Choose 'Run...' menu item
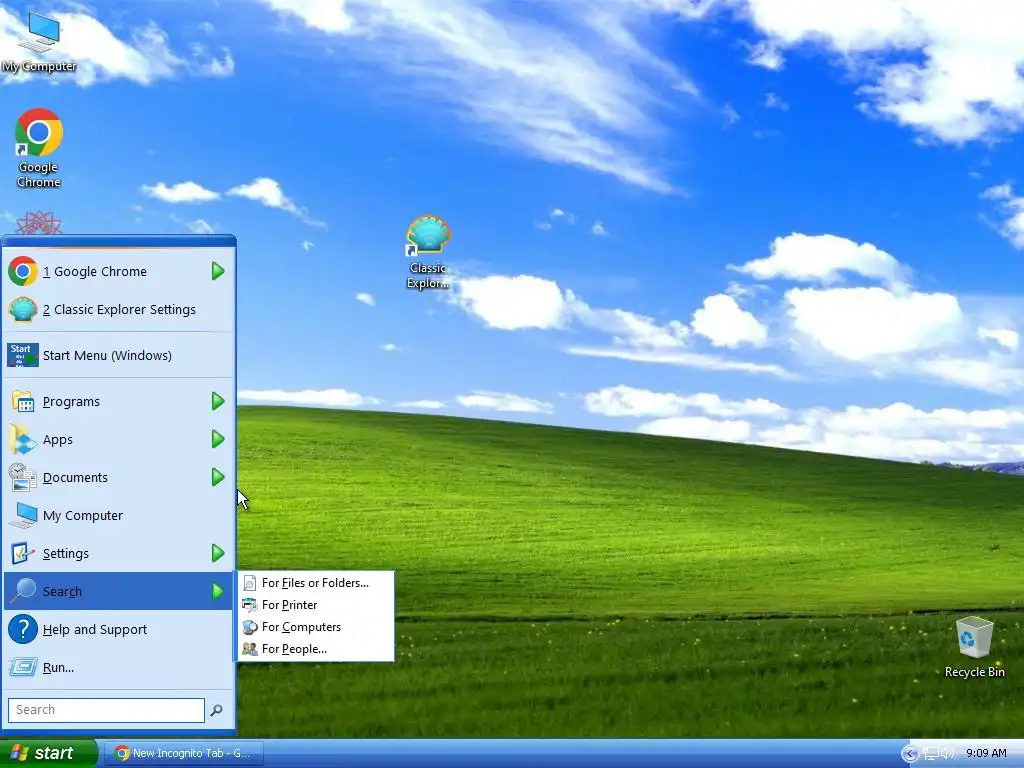The image size is (1024, 768). [x=118, y=667]
